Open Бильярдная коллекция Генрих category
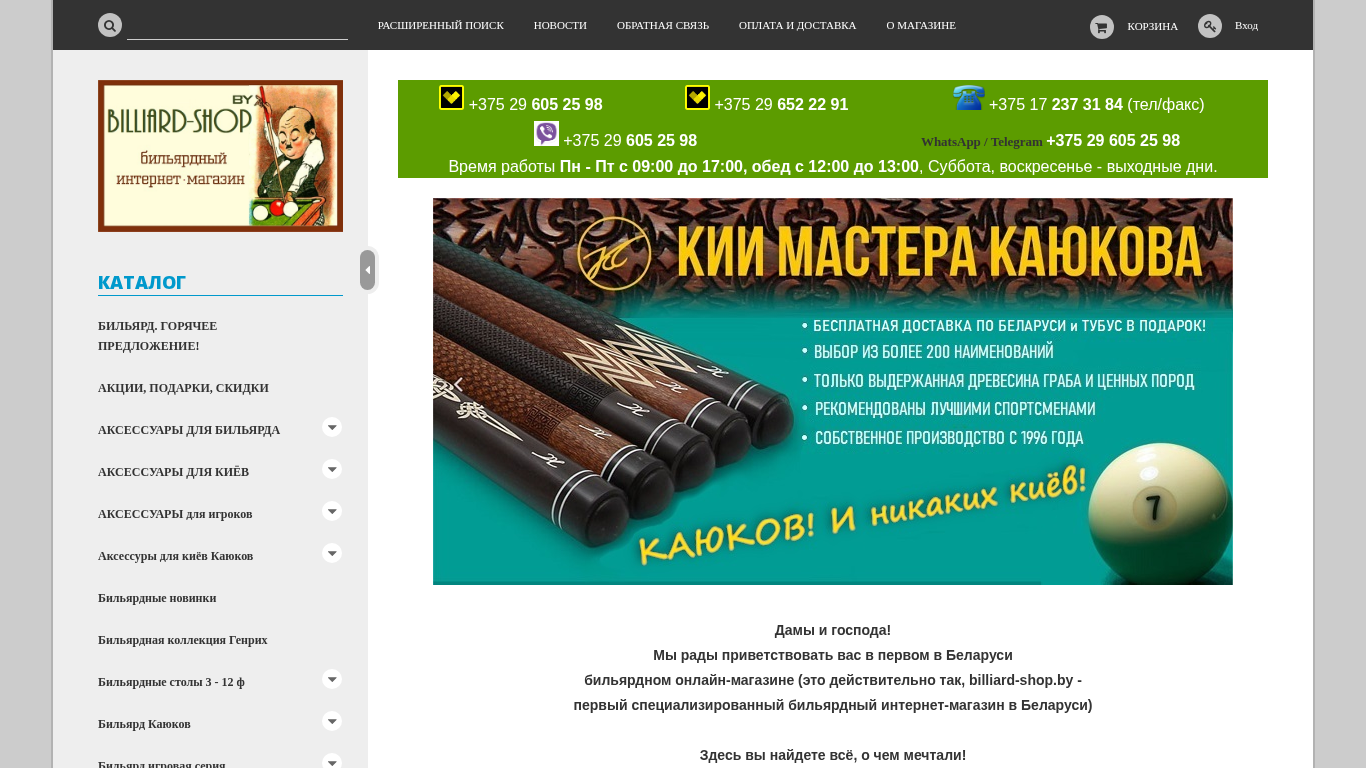The width and height of the screenshot is (1366, 768). tap(183, 640)
